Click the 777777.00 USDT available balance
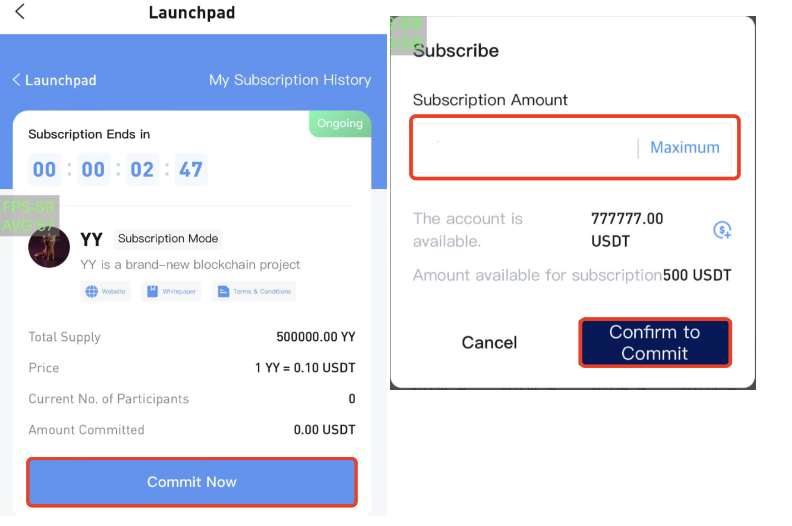The height and width of the screenshot is (526, 792). click(x=627, y=230)
